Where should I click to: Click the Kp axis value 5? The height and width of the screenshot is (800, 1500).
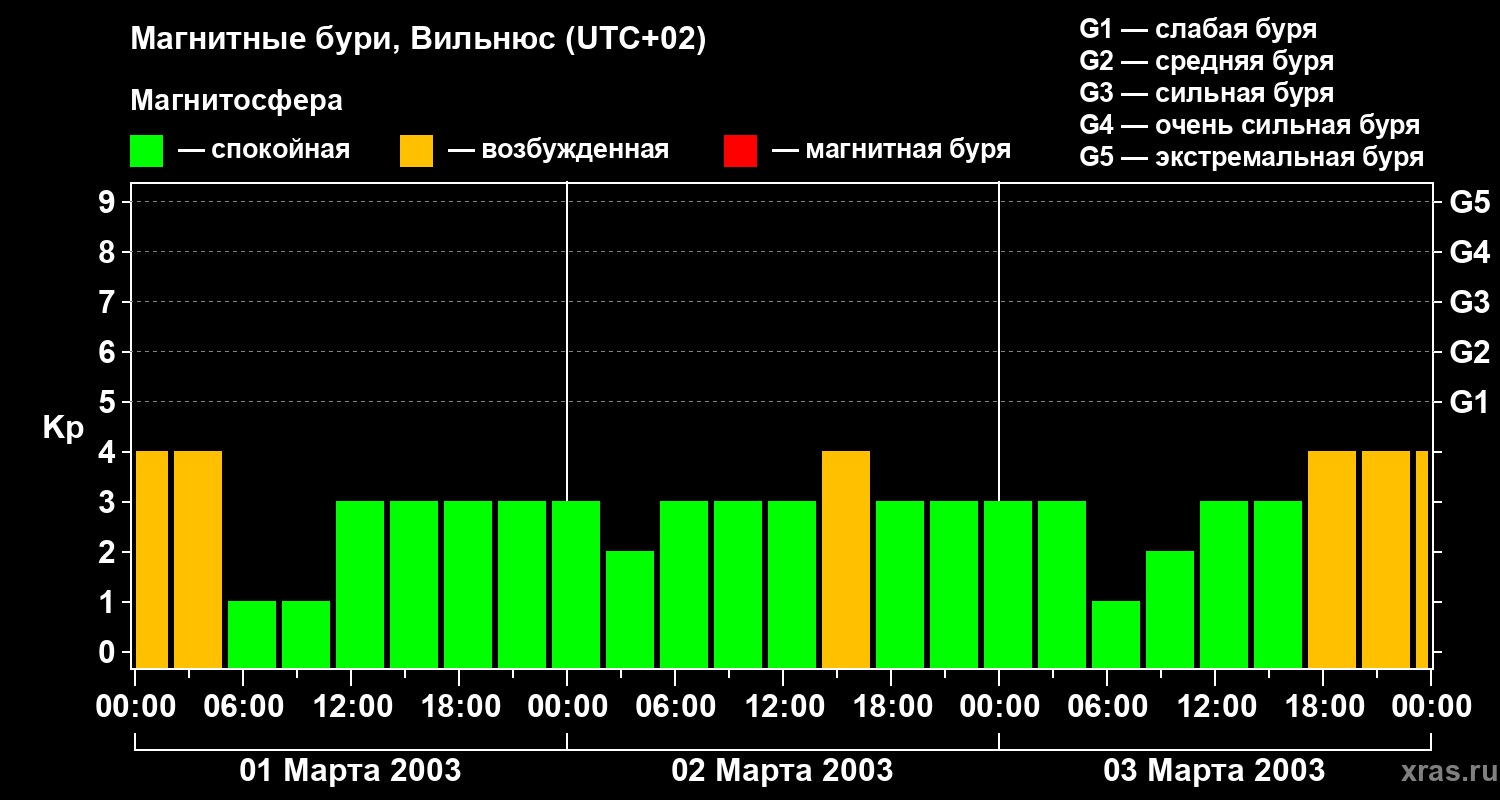click(109, 402)
